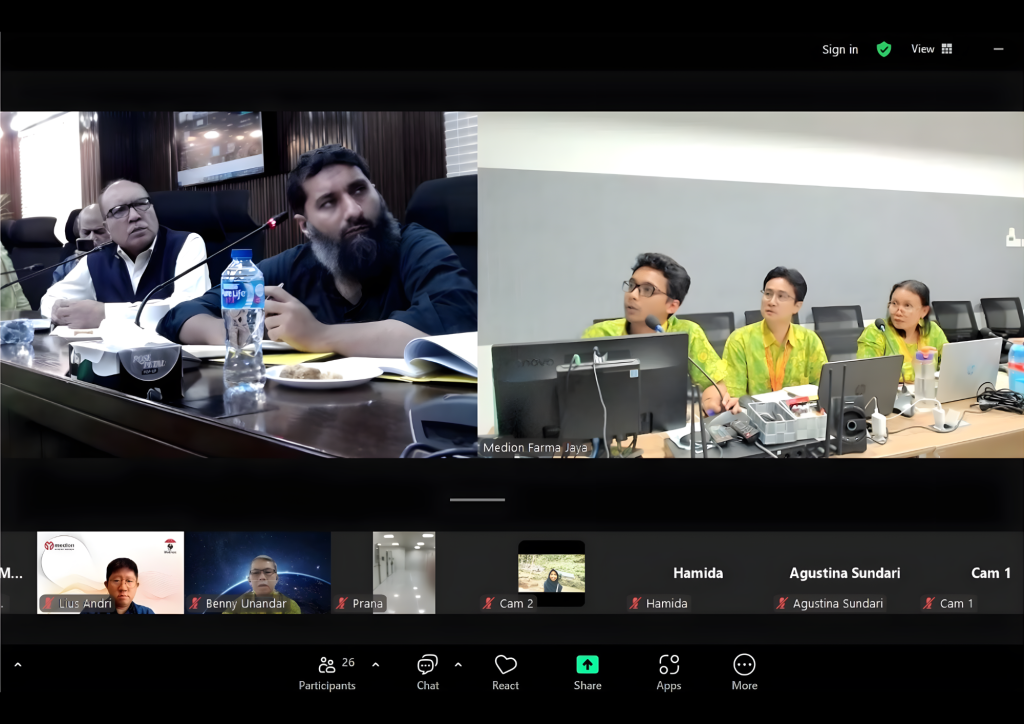Open the Apps menu
The image size is (1024, 724).
(669, 672)
